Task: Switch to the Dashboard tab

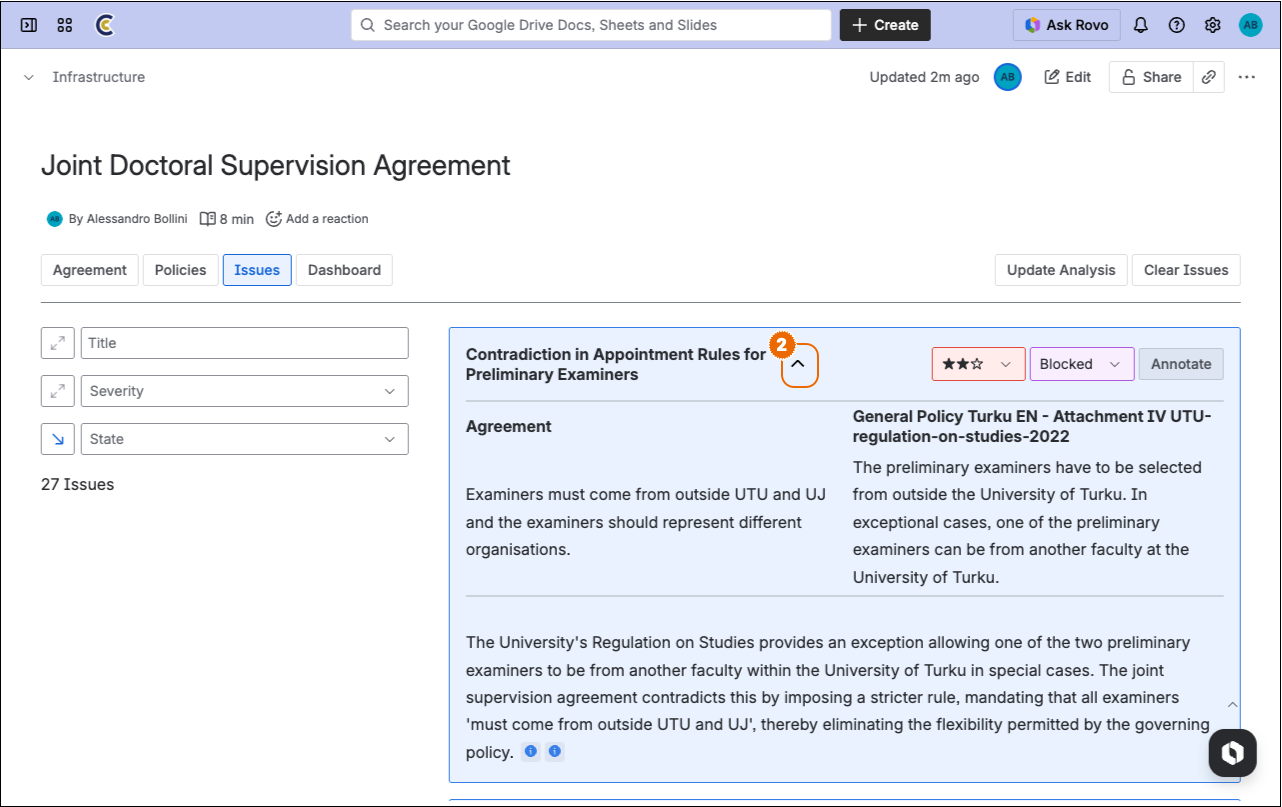Action: (x=344, y=270)
